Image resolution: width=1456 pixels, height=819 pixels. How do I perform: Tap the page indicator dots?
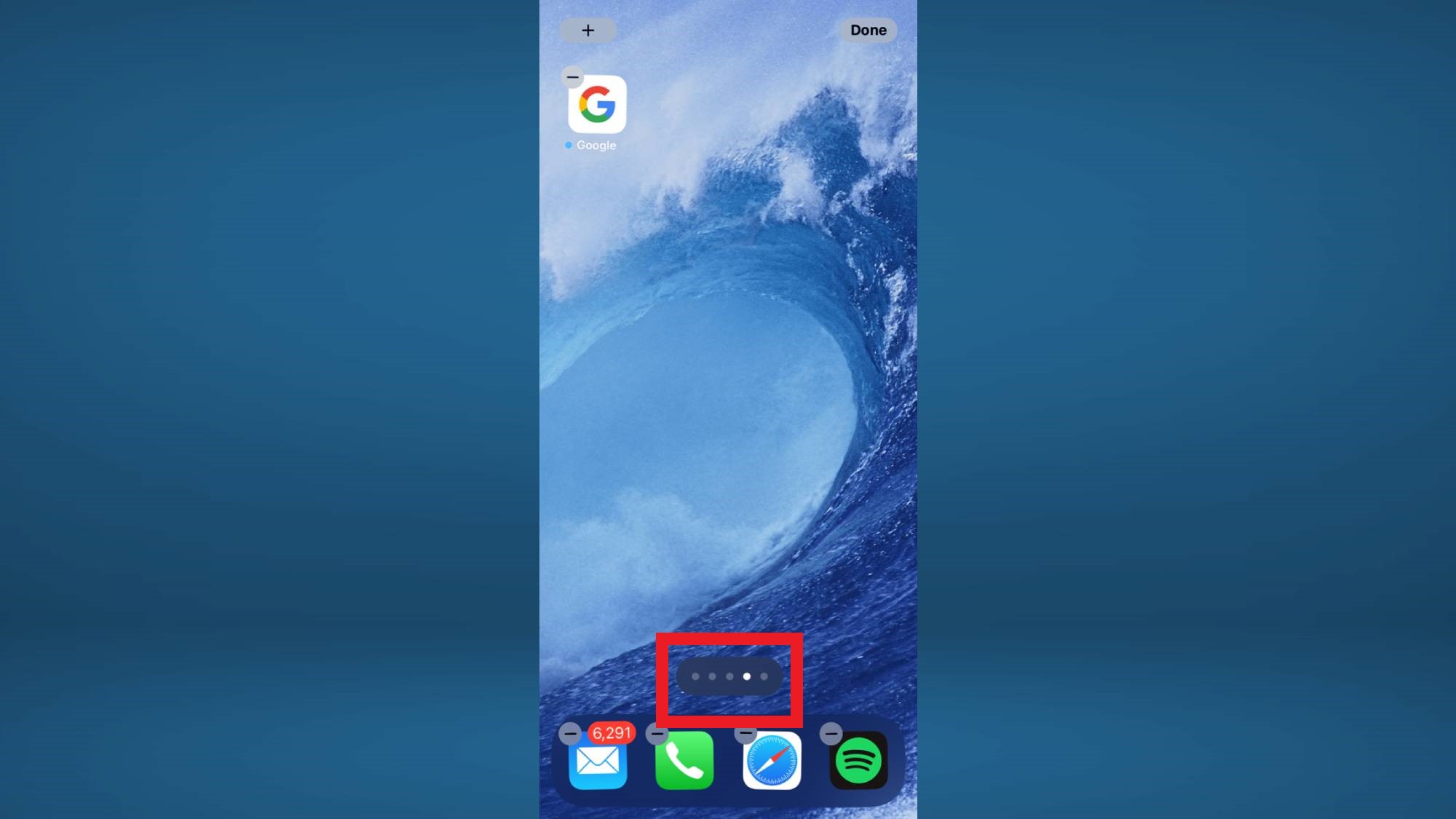click(x=729, y=676)
